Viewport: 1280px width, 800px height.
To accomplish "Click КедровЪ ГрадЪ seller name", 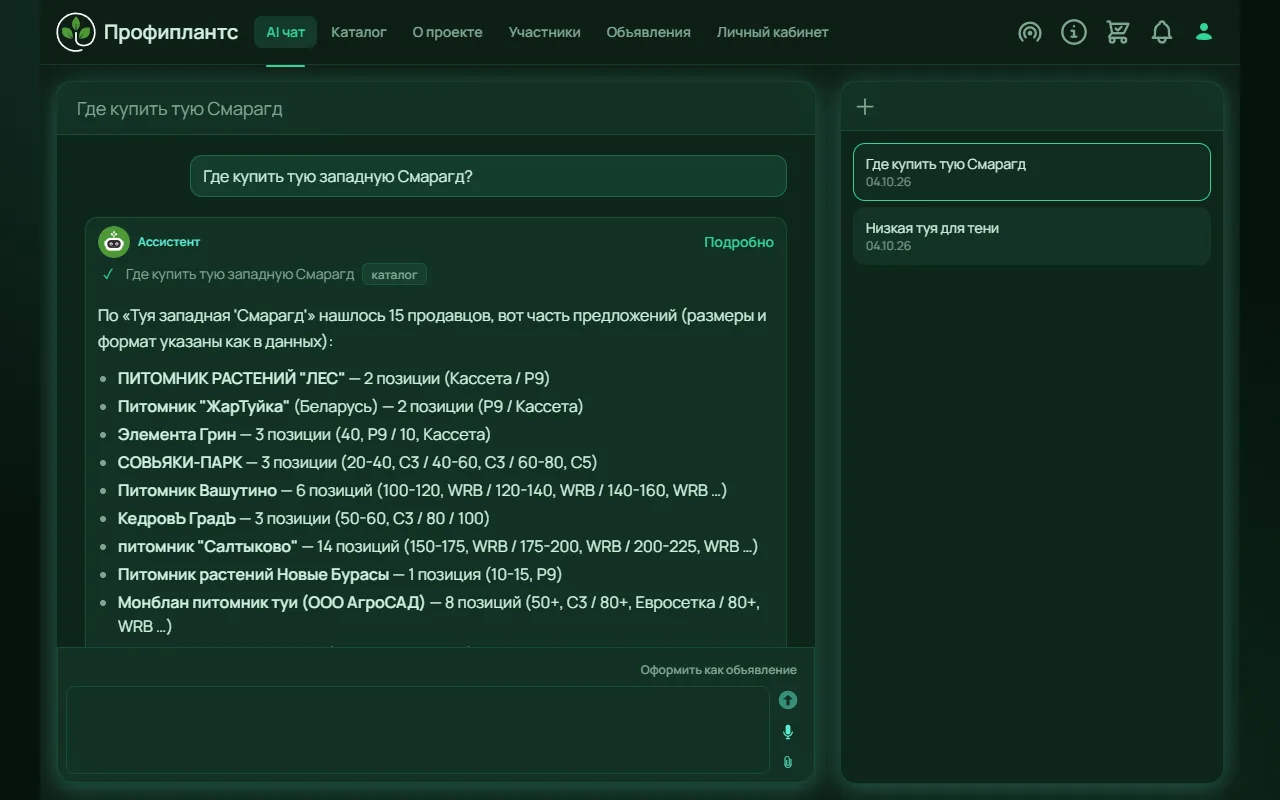I will (x=177, y=518).
